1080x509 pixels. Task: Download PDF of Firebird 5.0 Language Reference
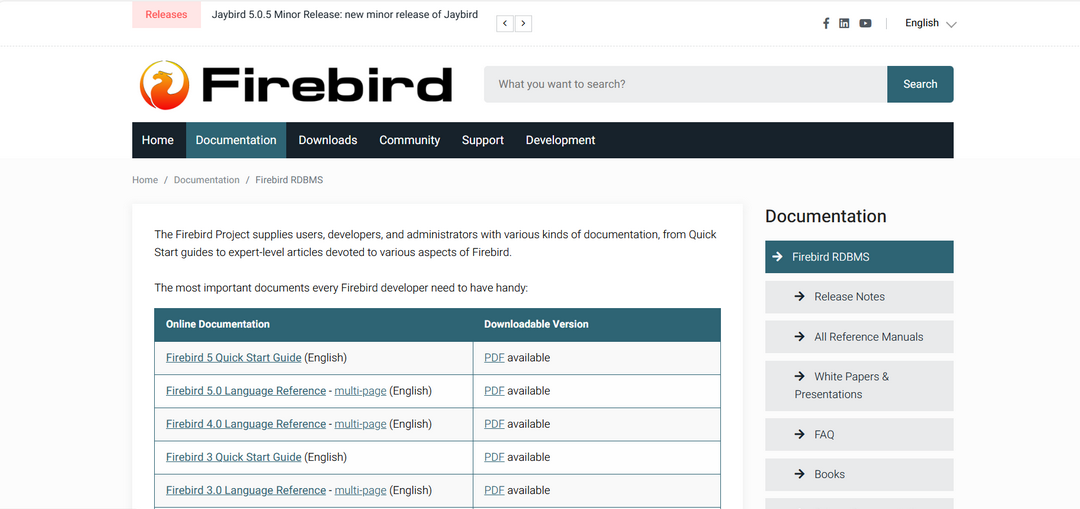click(495, 391)
